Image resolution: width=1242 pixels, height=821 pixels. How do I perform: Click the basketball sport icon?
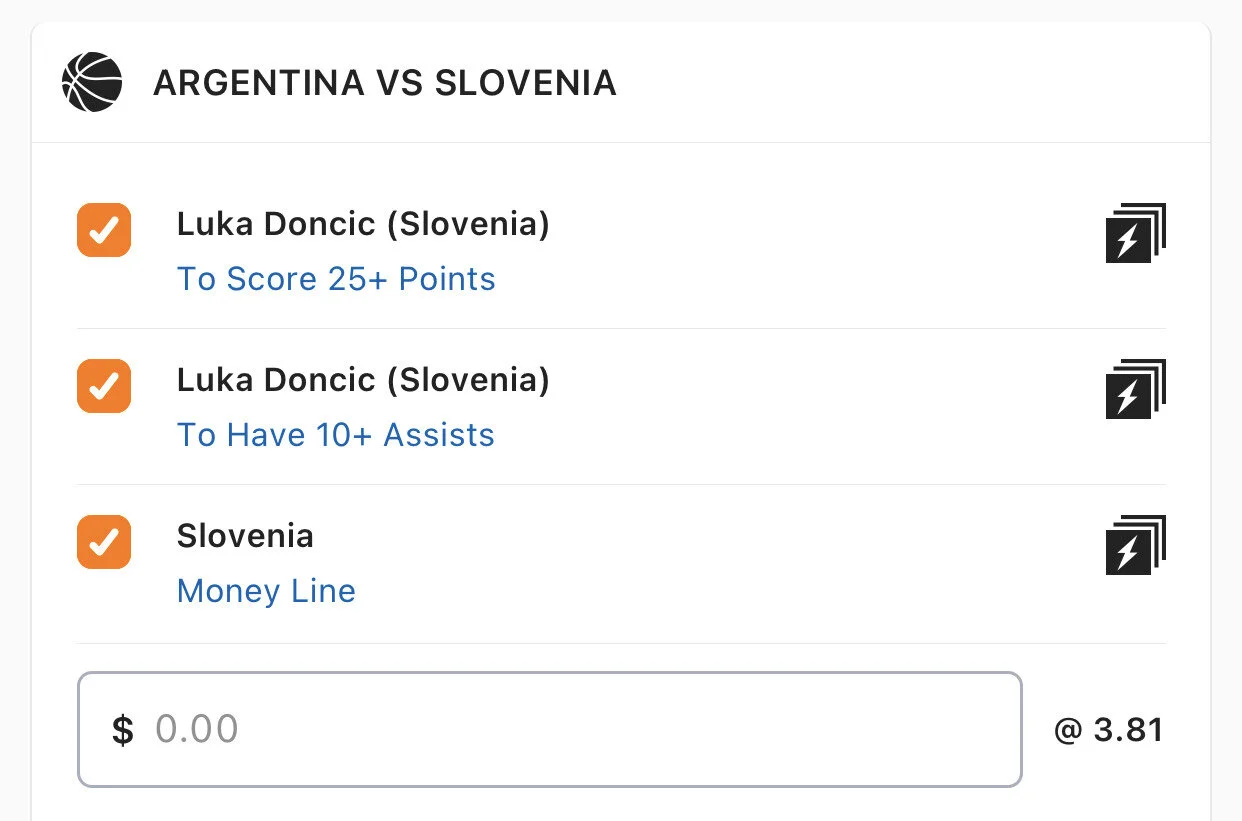click(92, 82)
